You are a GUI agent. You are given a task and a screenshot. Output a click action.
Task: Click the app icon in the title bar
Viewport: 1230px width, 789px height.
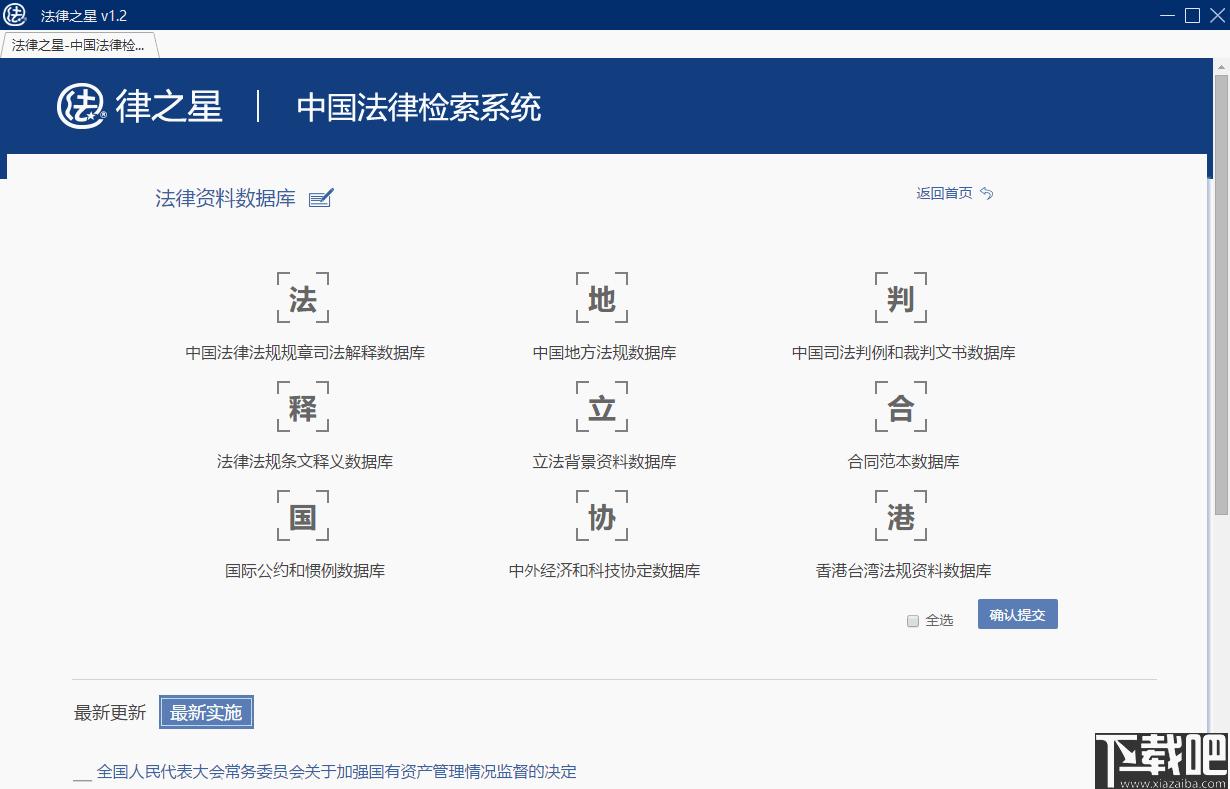coord(14,15)
